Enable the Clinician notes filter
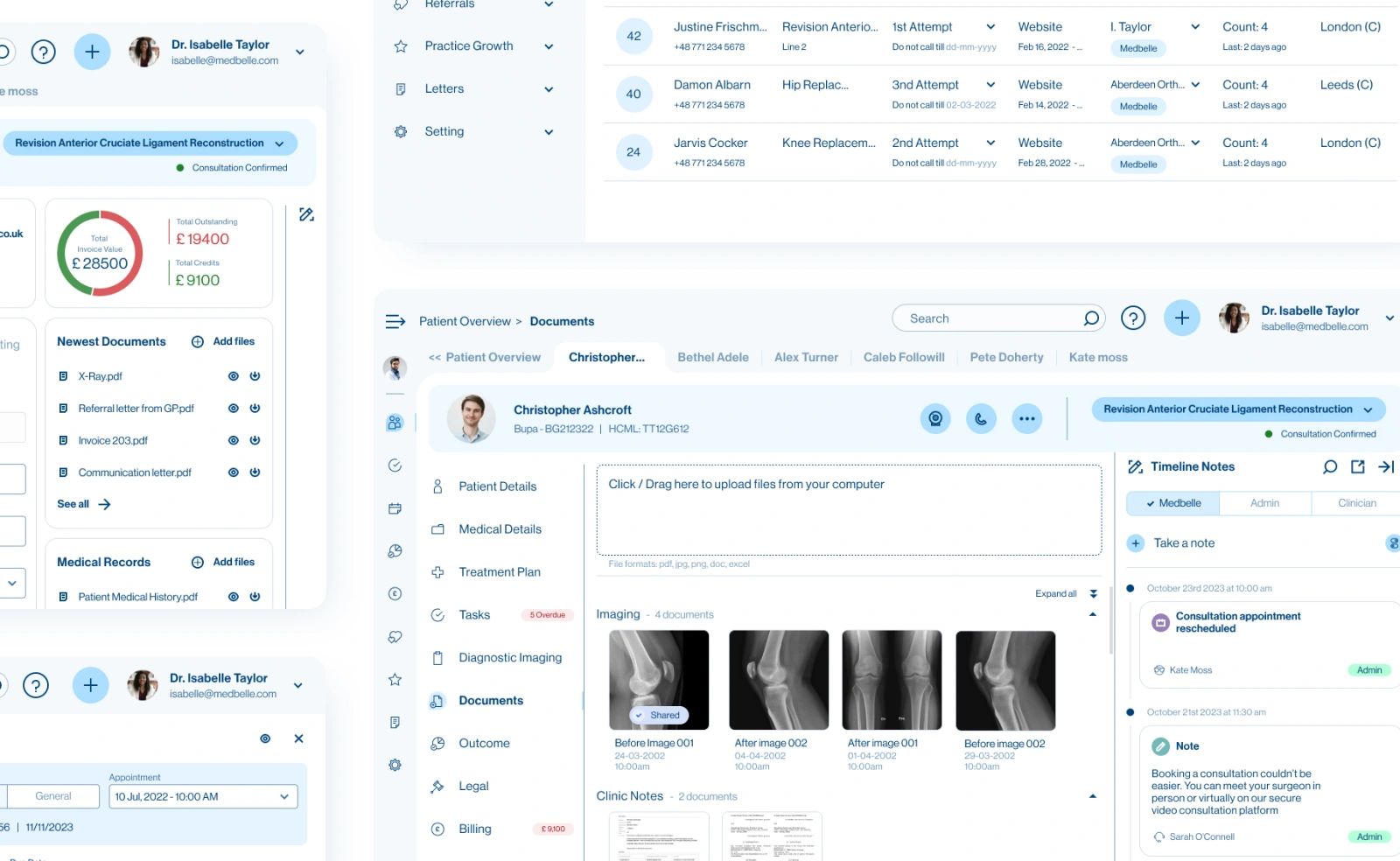Image resolution: width=1400 pixels, height=861 pixels. point(1355,503)
